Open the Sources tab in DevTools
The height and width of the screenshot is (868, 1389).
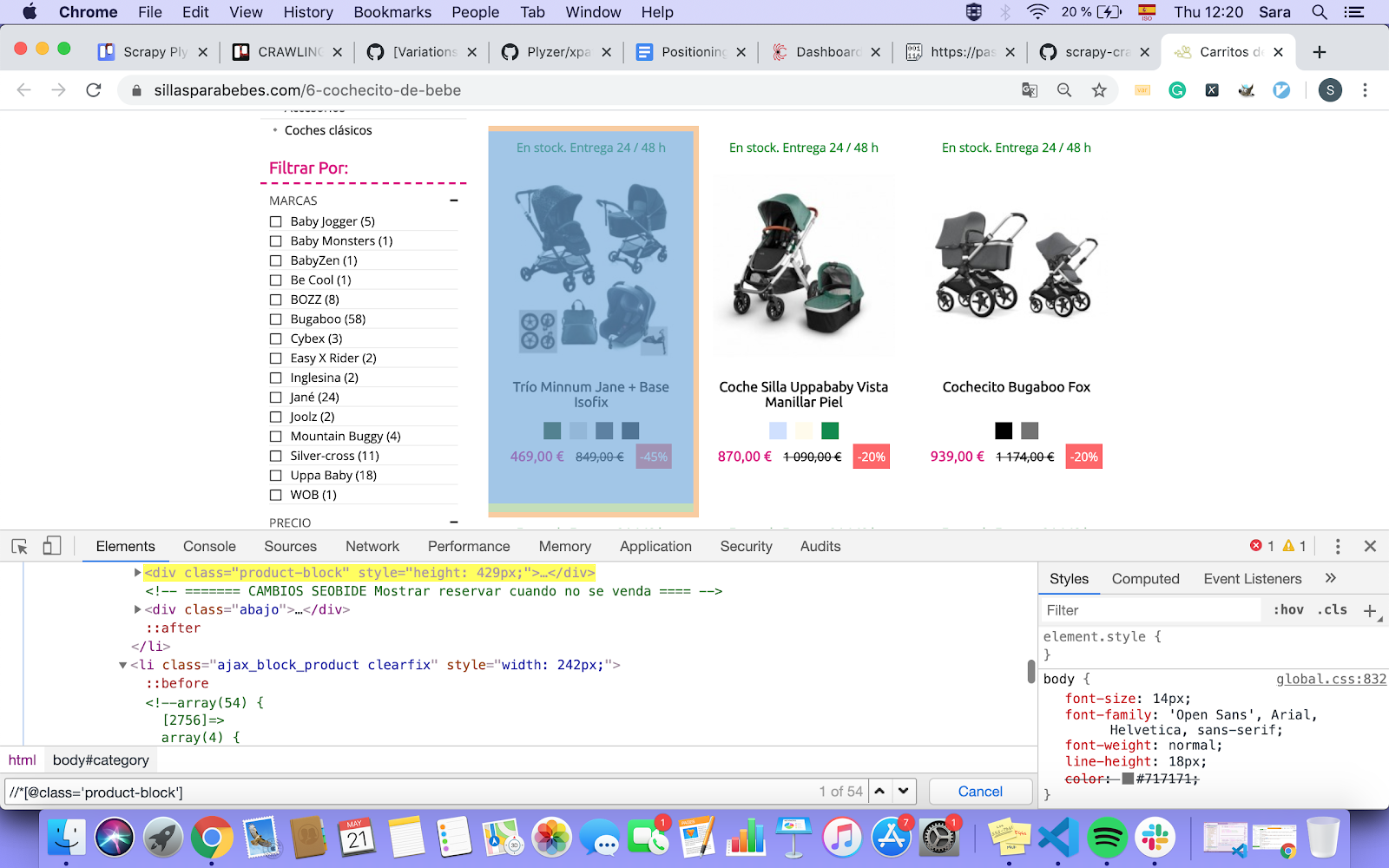pos(290,546)
